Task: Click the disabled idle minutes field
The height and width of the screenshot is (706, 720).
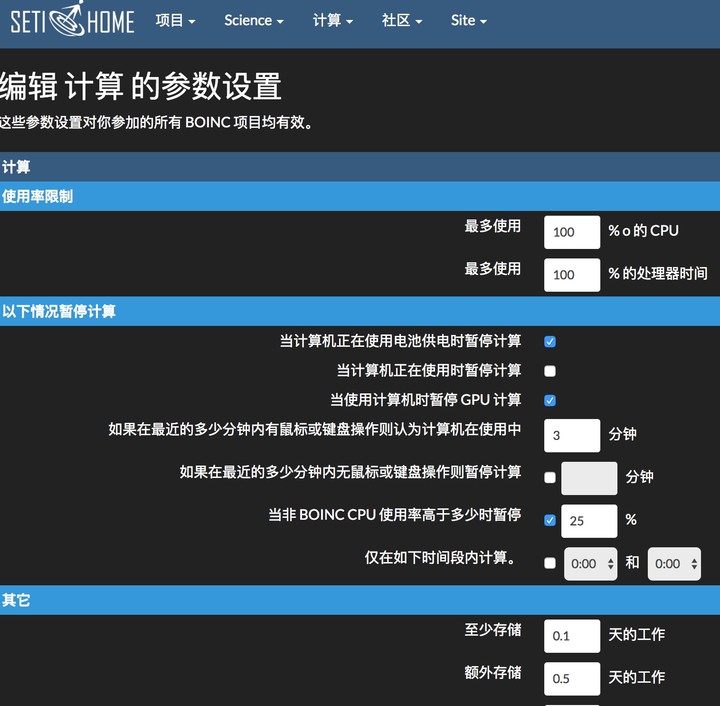Action: pyautogui.click(x=589, y=478)
